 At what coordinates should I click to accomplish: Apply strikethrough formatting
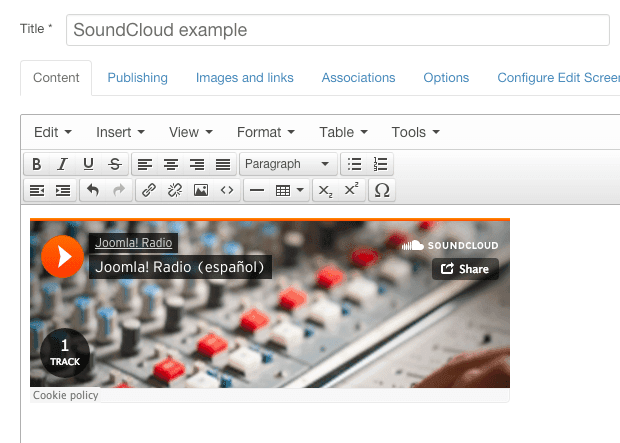click(115, 164)
